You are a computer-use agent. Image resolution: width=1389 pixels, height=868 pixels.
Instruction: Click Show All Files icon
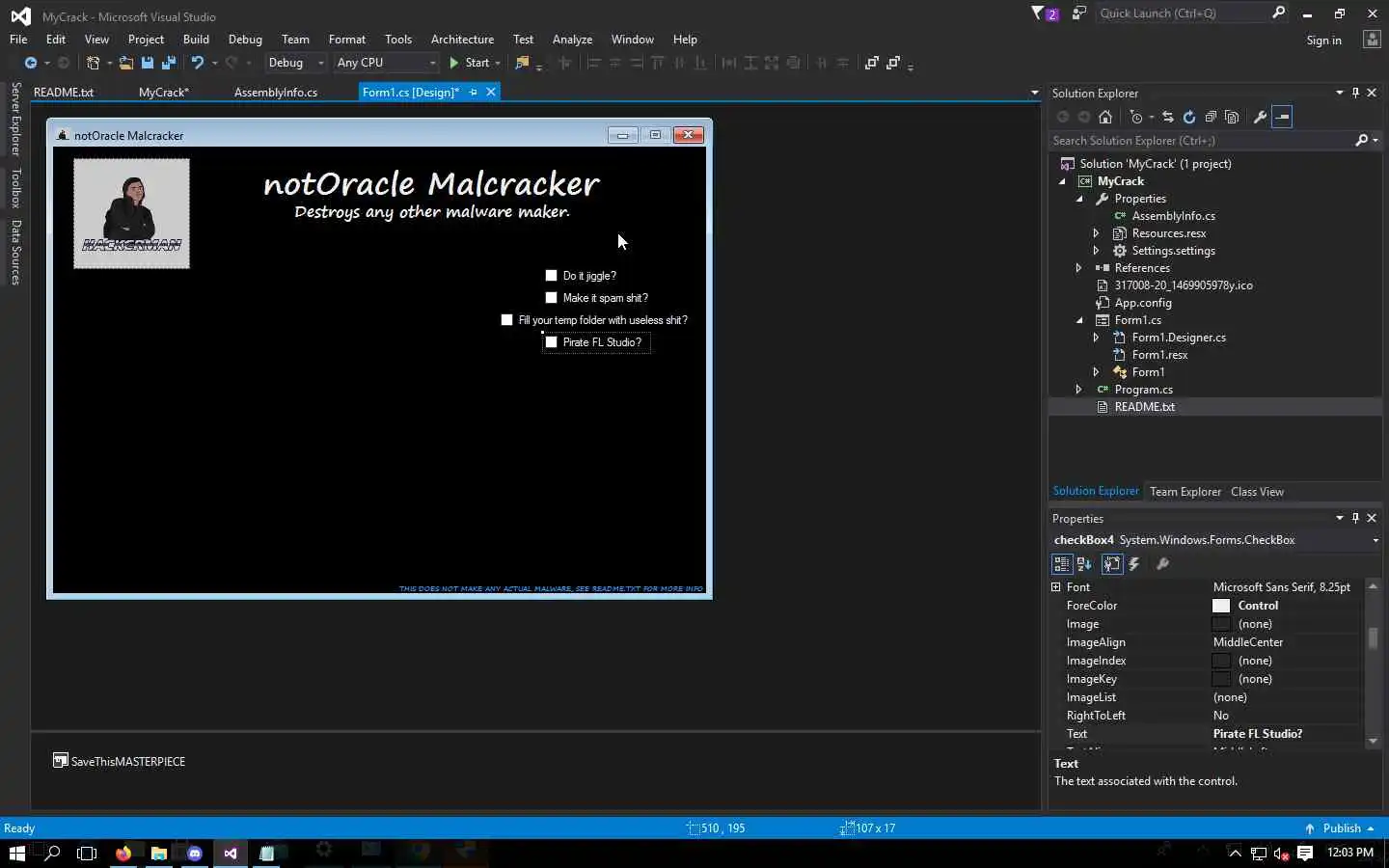pos(1232,117)
